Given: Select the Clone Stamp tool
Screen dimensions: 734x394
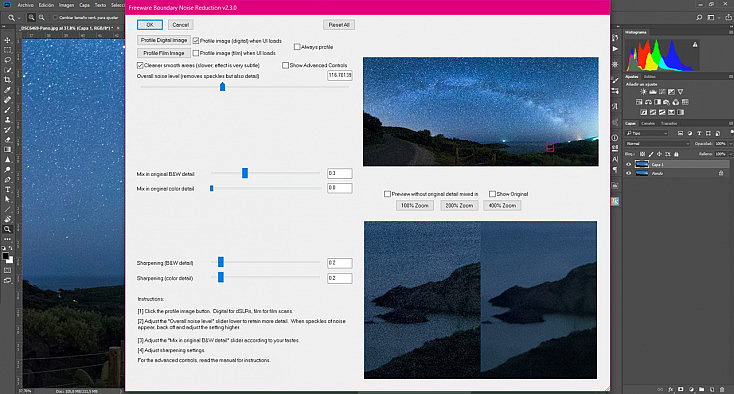Looking at the screenshot, I should (x=7, y=120).
